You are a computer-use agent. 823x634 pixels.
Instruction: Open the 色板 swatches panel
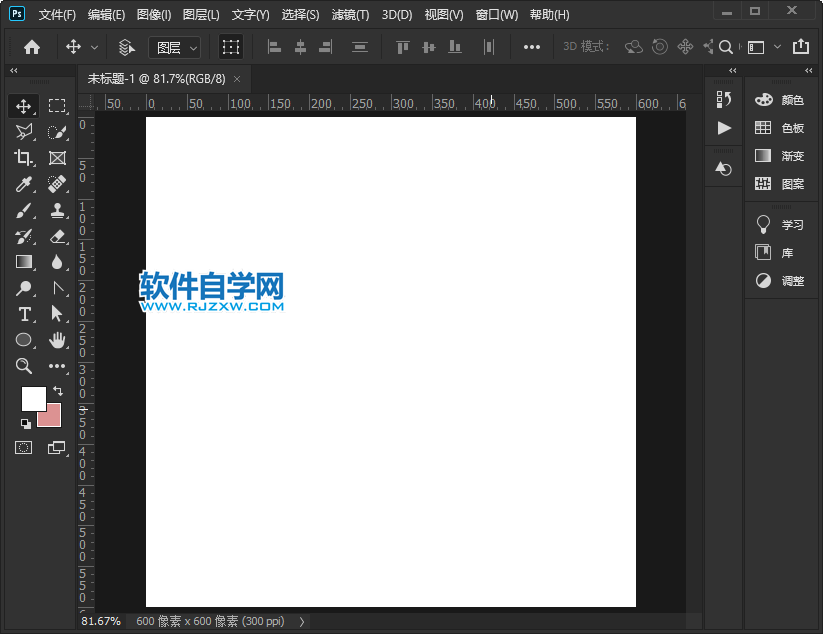789,127
